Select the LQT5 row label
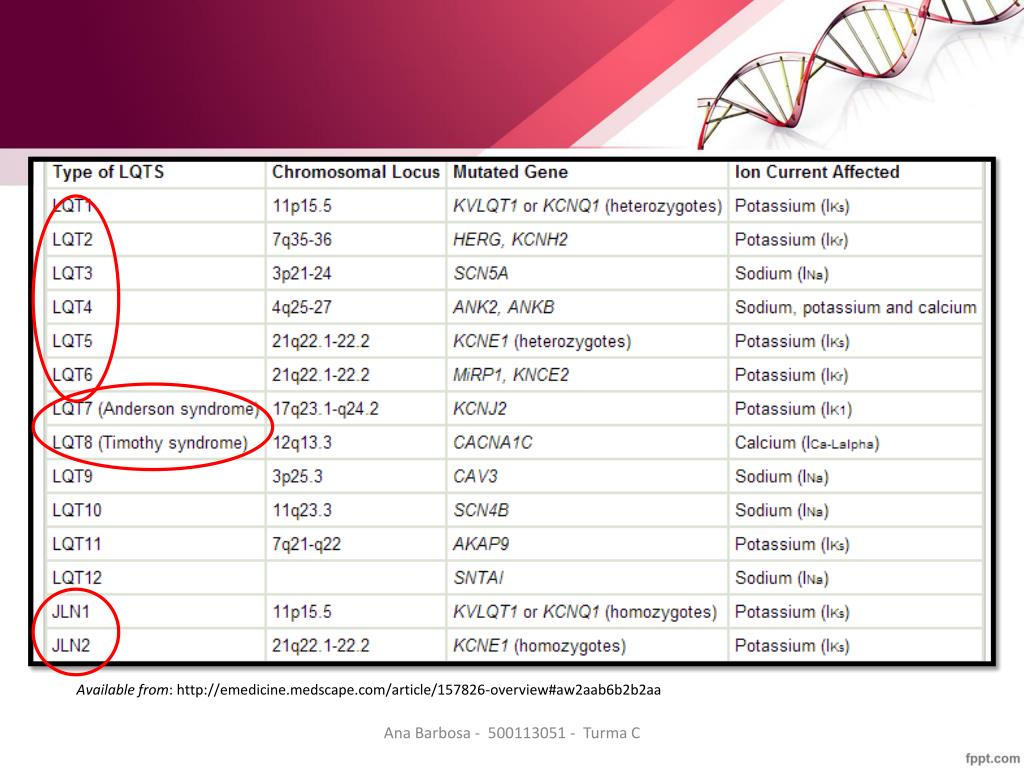The height and width of the screenshot is (768, 1024). coord(72,342)
